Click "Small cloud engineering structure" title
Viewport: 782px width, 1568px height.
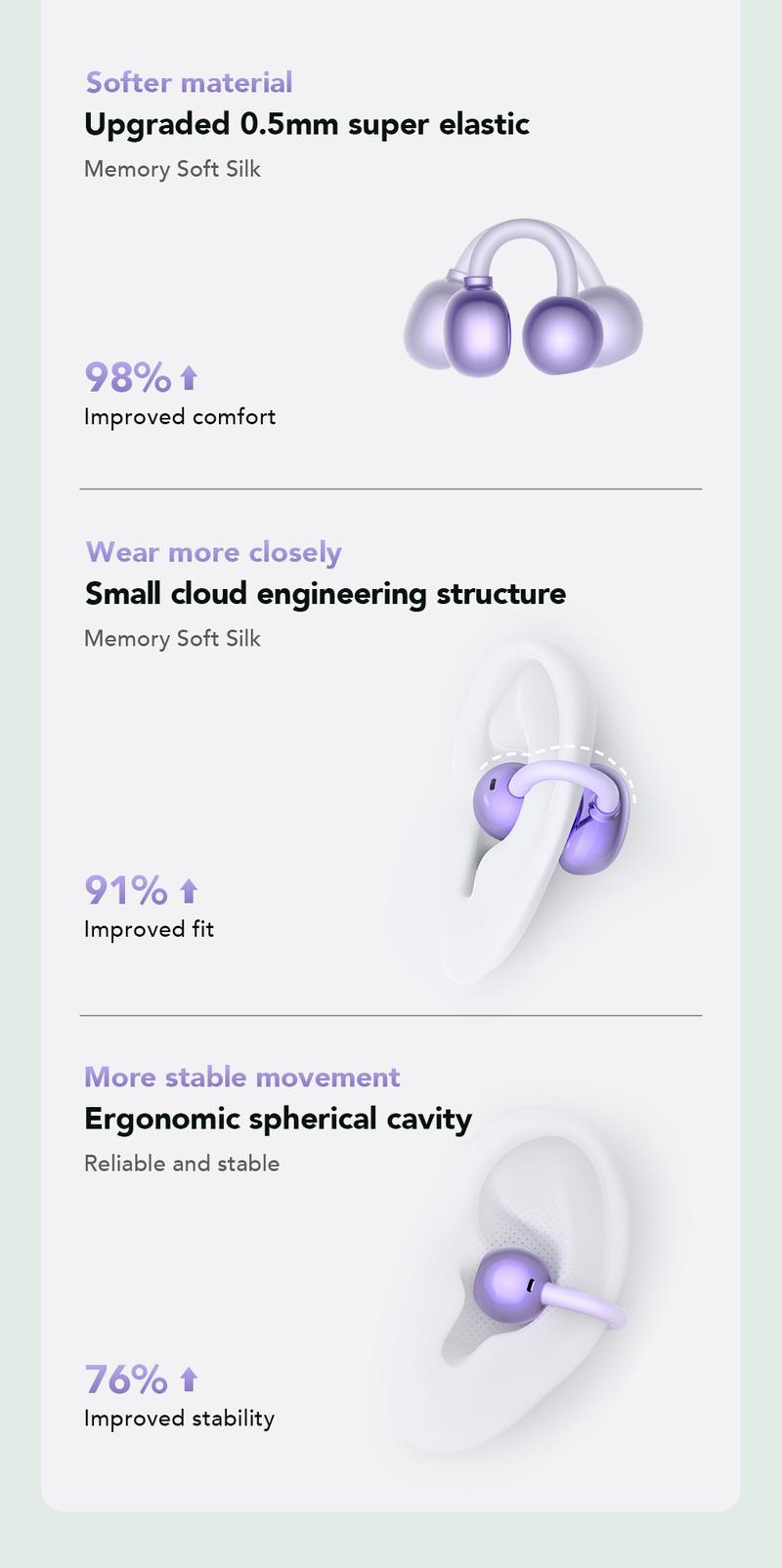[x=326, y=593]
